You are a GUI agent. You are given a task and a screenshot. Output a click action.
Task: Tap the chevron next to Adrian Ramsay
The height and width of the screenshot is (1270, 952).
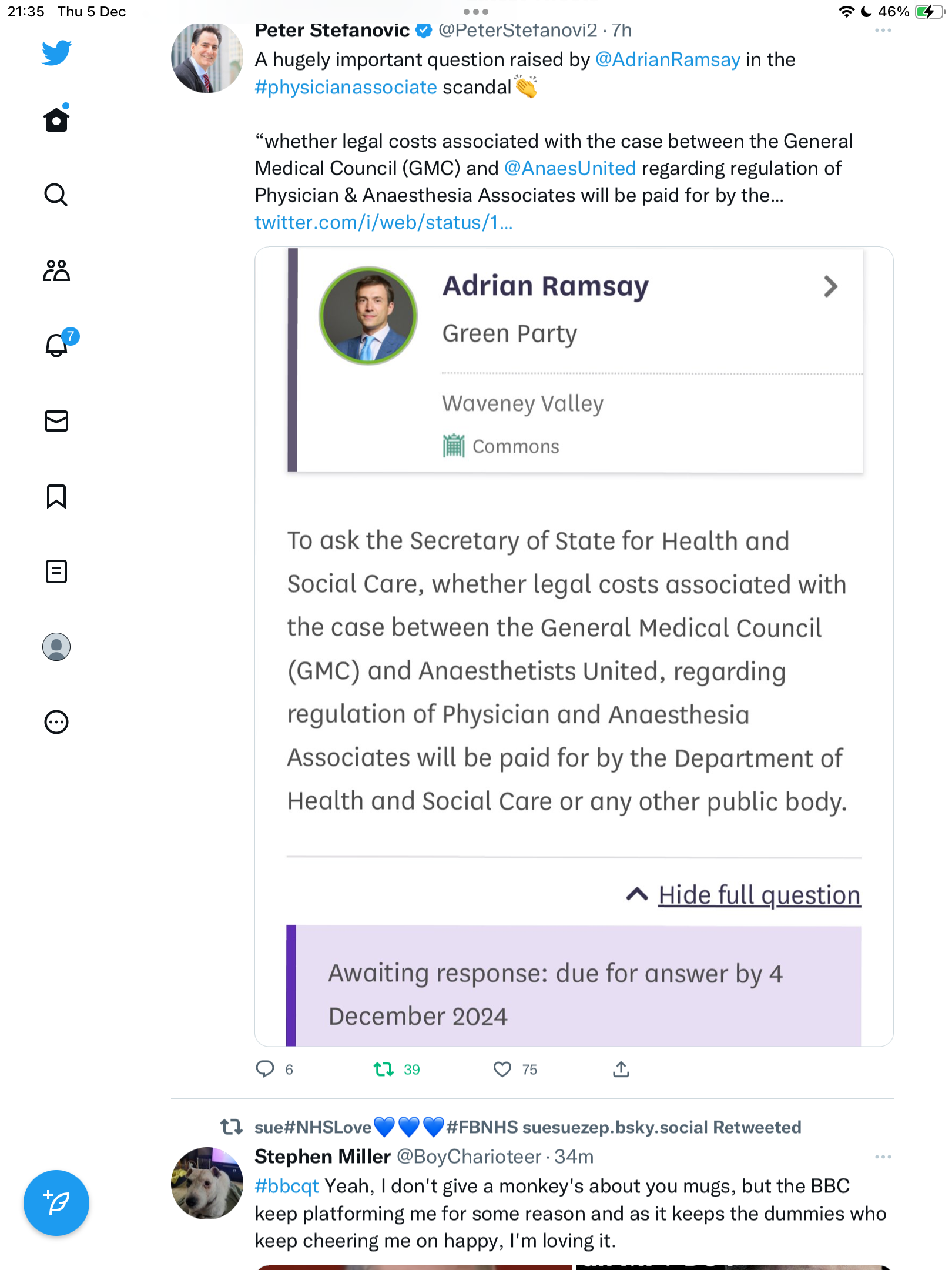coord(830,287)
